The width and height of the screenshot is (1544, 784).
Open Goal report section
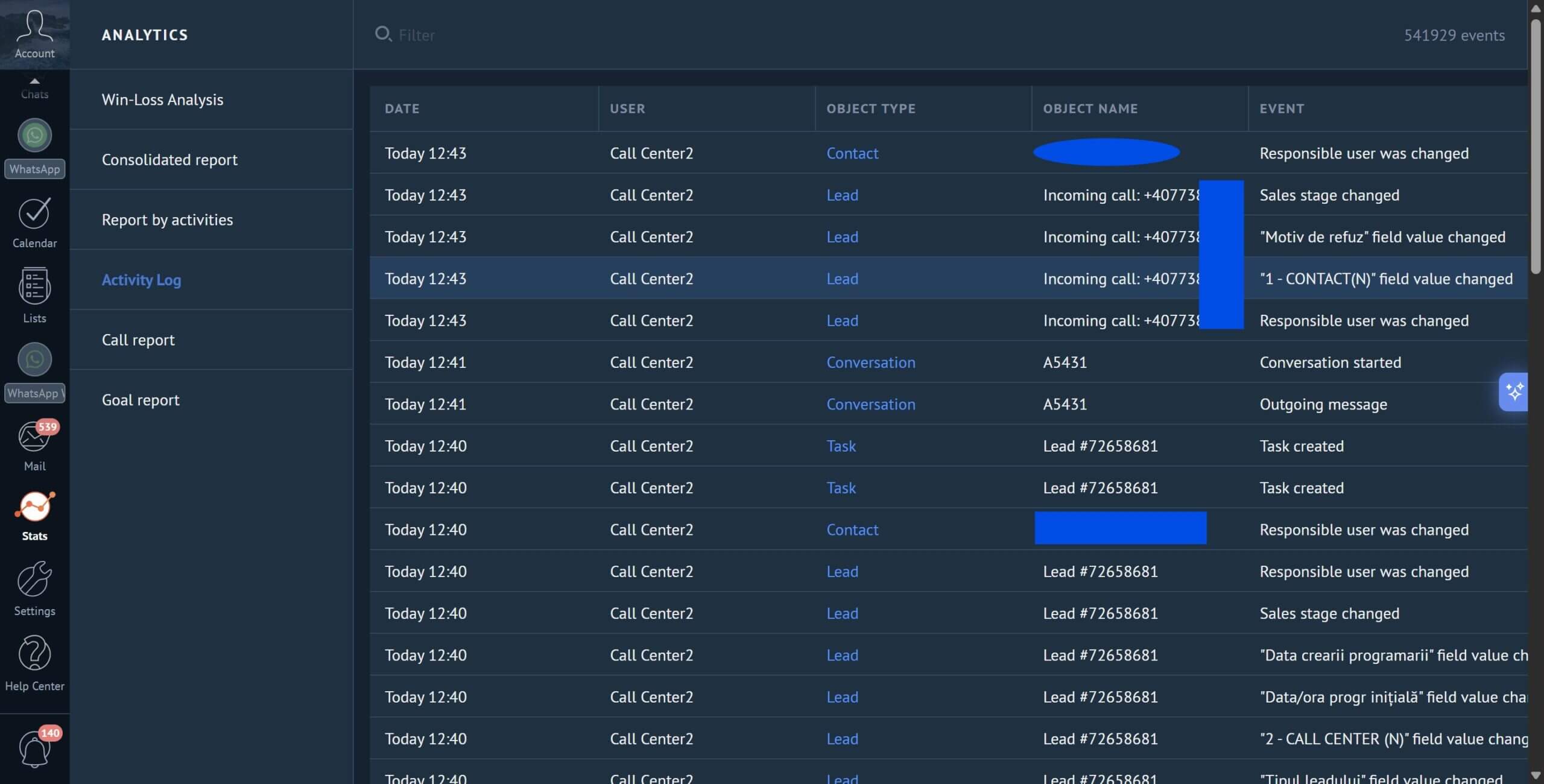[x=141, y=400]
